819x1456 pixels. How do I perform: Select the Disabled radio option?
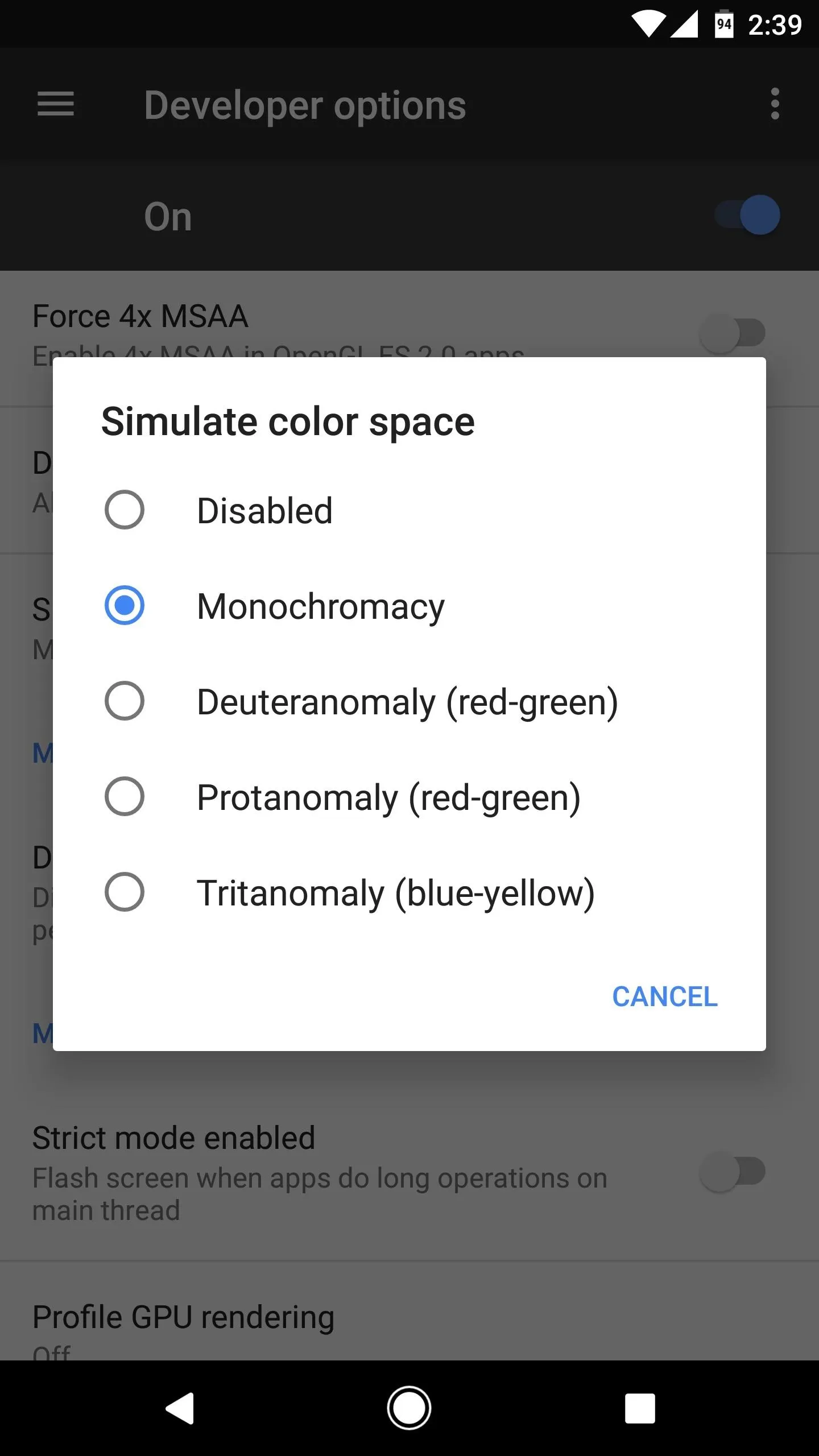[409, 510]
